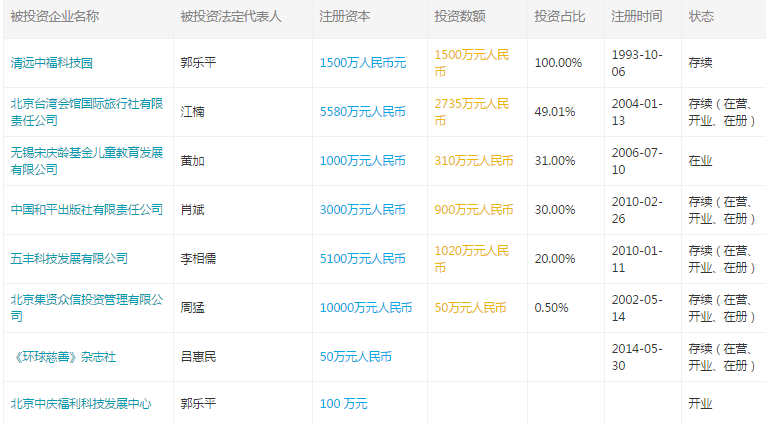Screen dimensions: 766x425
Task: Select column header 注册时间
Action: pos(637,16)
